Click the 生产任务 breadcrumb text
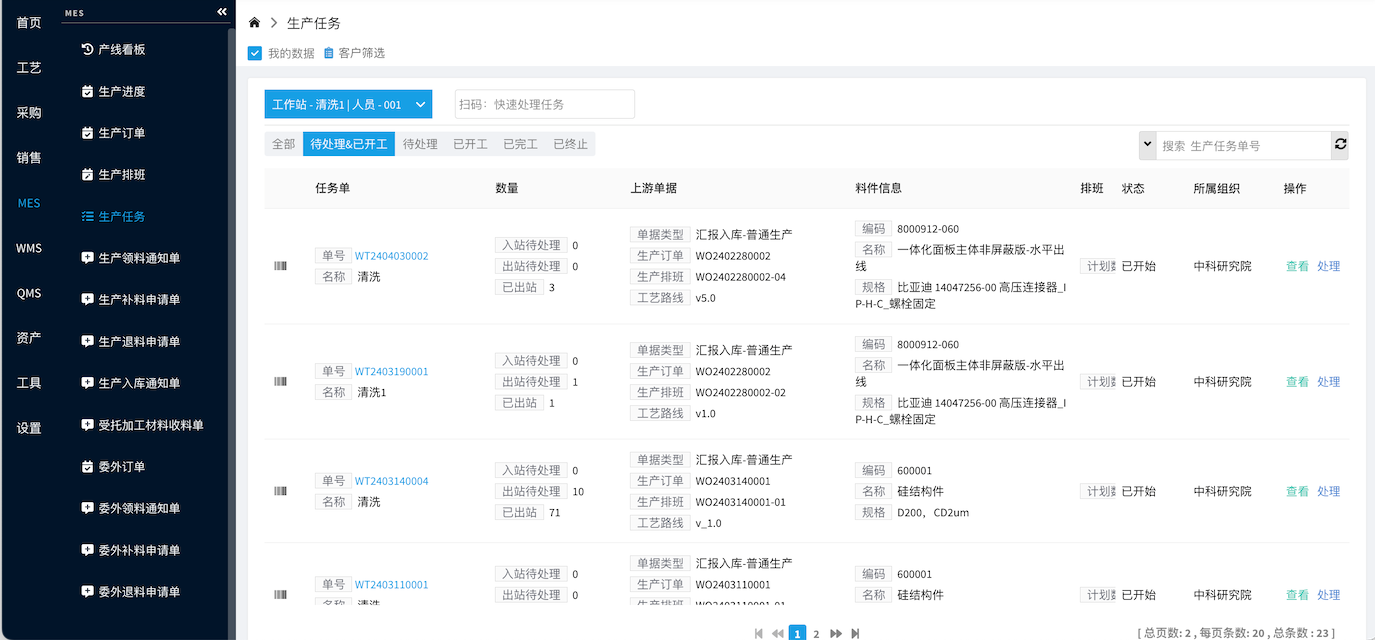Screen dimensions: 1375x640 tap(314, 23)
